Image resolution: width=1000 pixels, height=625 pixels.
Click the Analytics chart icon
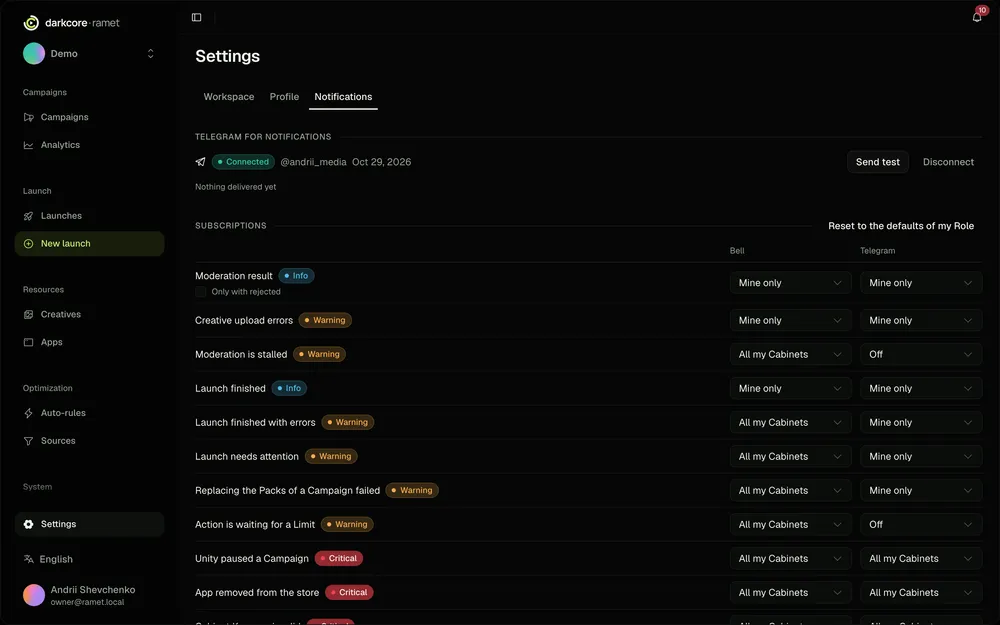click(x=29, y=145)
